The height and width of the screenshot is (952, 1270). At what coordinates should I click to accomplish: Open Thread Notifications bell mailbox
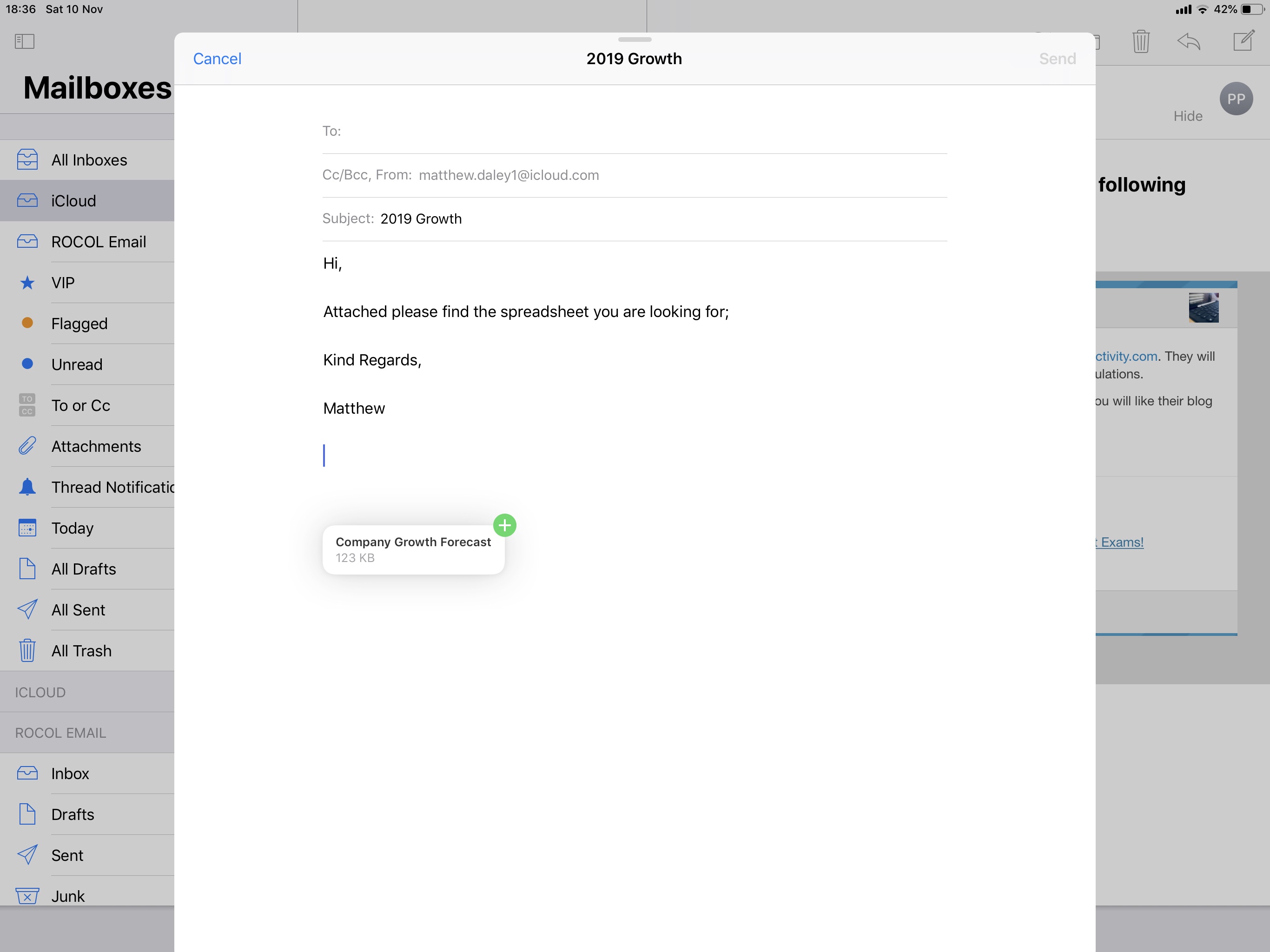tap(112, 487)
